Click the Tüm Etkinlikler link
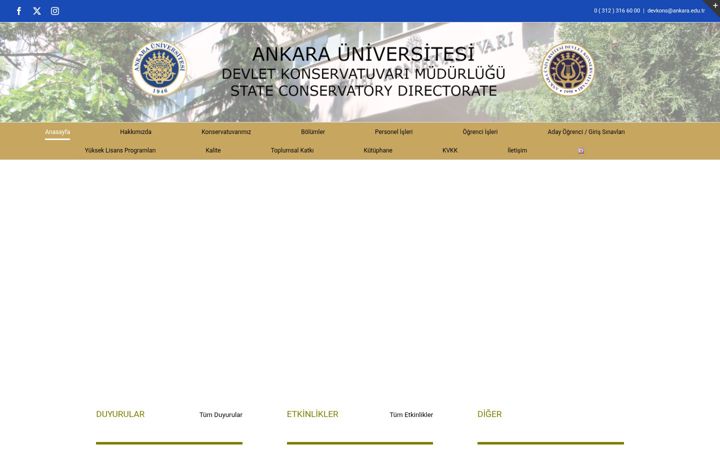The width and height of the screenshot is (720, 450). click(411, 415)
